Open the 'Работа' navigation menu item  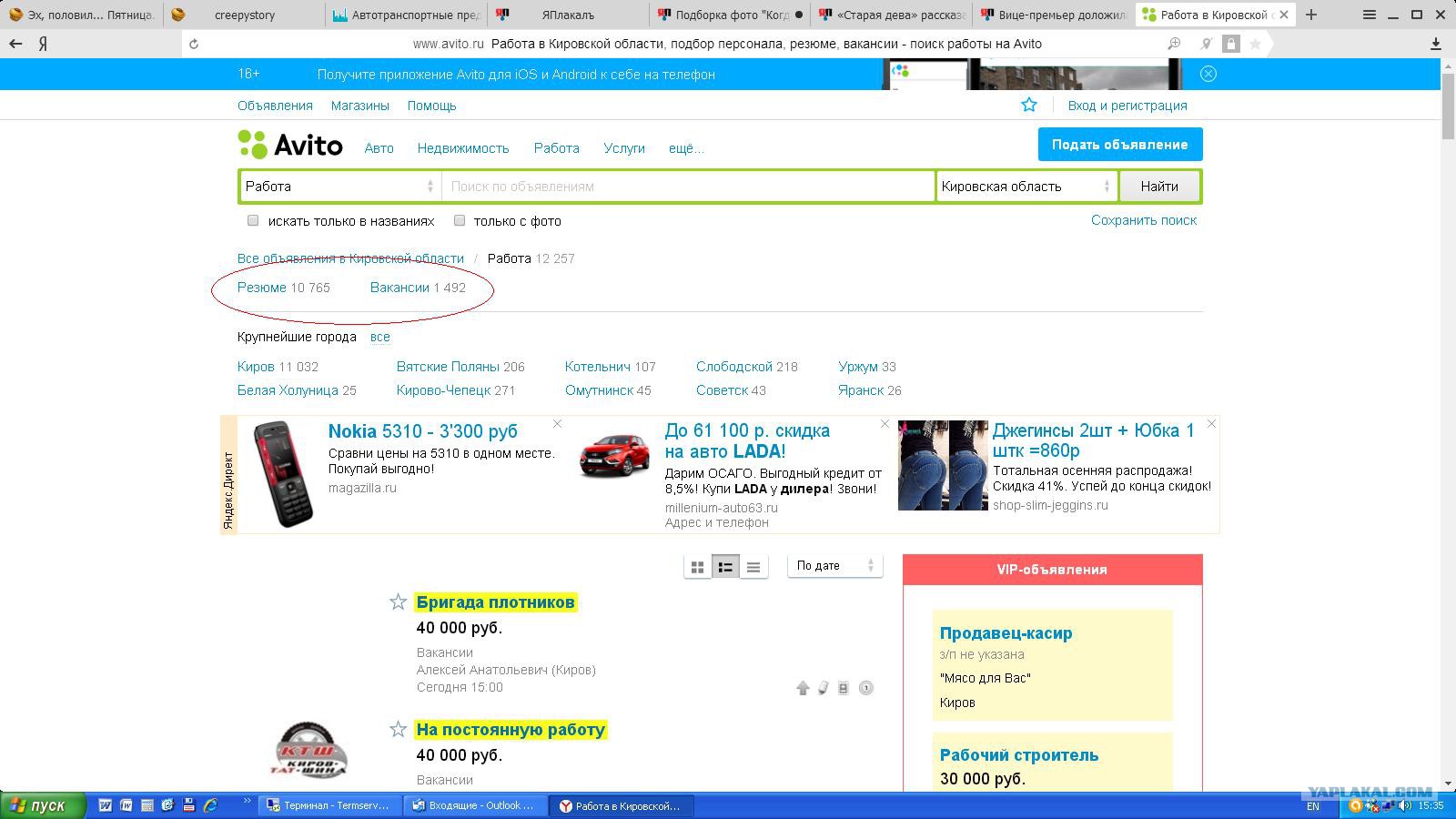coord(556,148)
